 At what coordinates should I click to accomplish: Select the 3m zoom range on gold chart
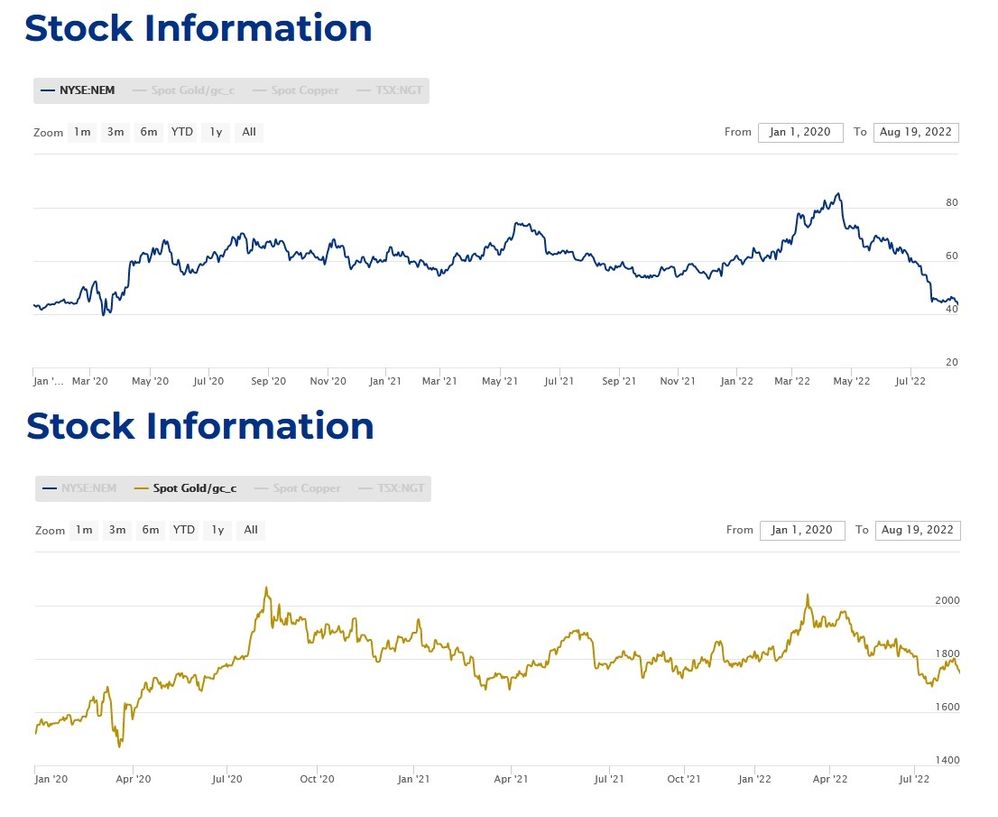[x=117, y=530]
